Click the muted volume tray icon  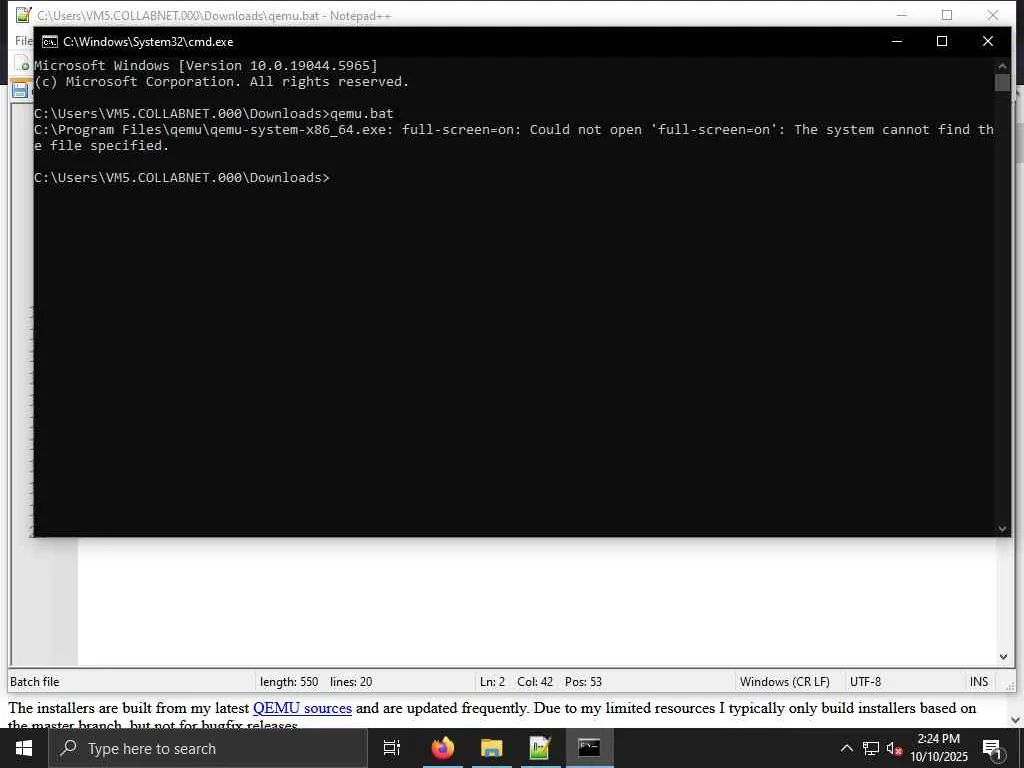tap(894, 748)
